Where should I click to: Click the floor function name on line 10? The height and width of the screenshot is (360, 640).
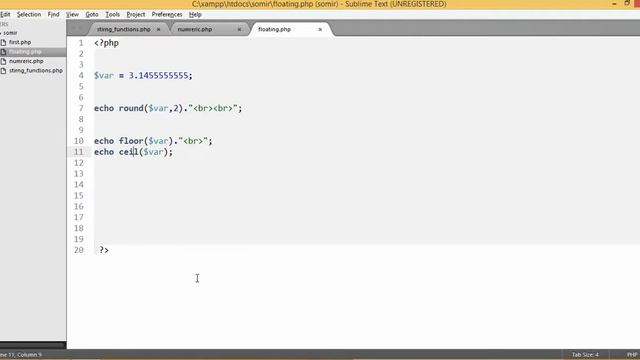(131, 141)
